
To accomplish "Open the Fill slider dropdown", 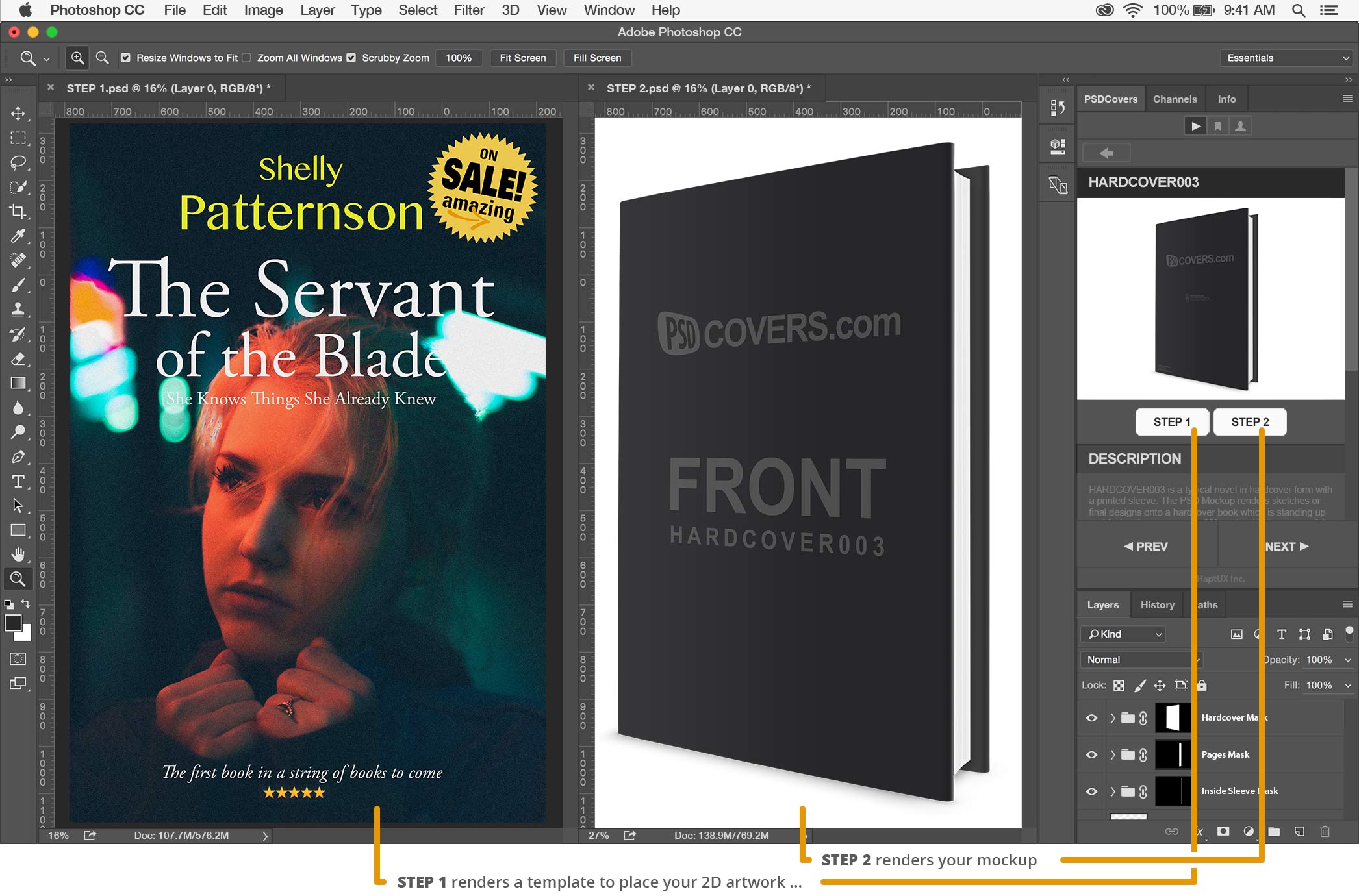I will 1348,685.
